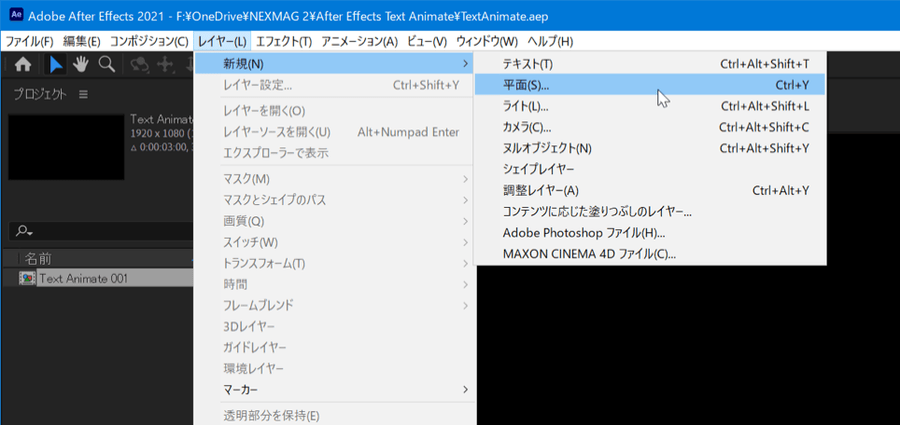Image resolution: width=900 pixels, height=425 pixels.
Task: Click the 透明部分を保持(E) entry
Action: (334, 415)
